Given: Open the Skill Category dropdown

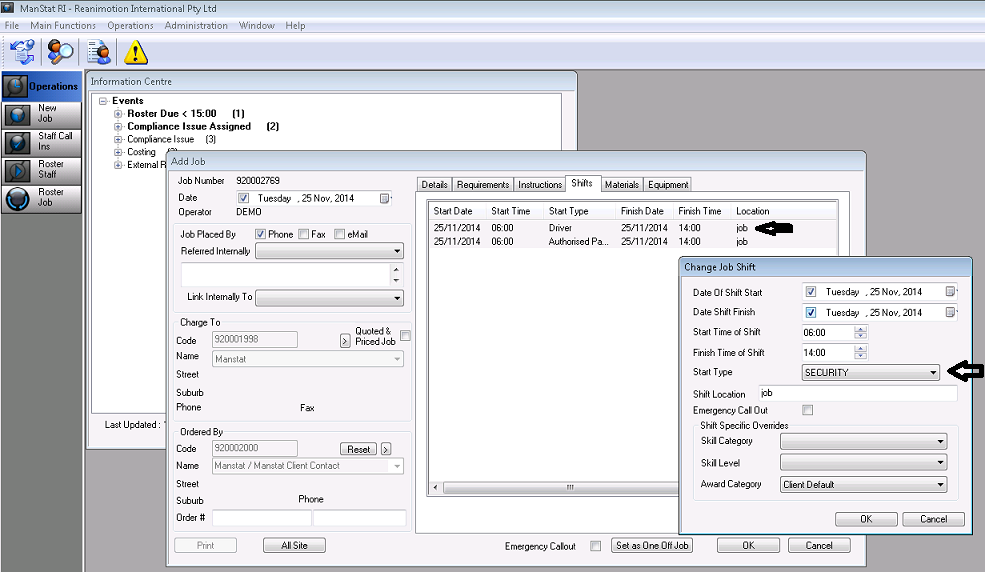Looking at the screenshot, I should coord(864,442).
